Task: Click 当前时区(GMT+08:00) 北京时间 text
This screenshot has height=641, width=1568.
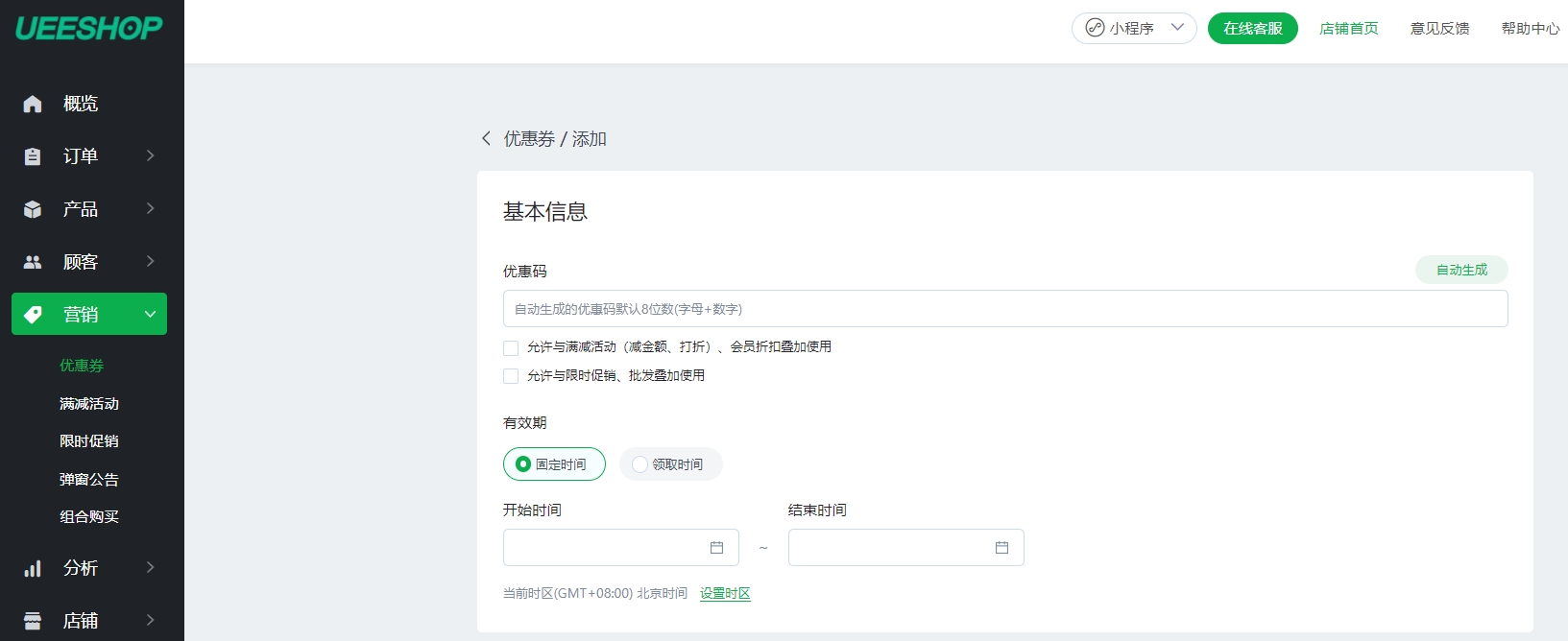Action: (x=595, y=594)
